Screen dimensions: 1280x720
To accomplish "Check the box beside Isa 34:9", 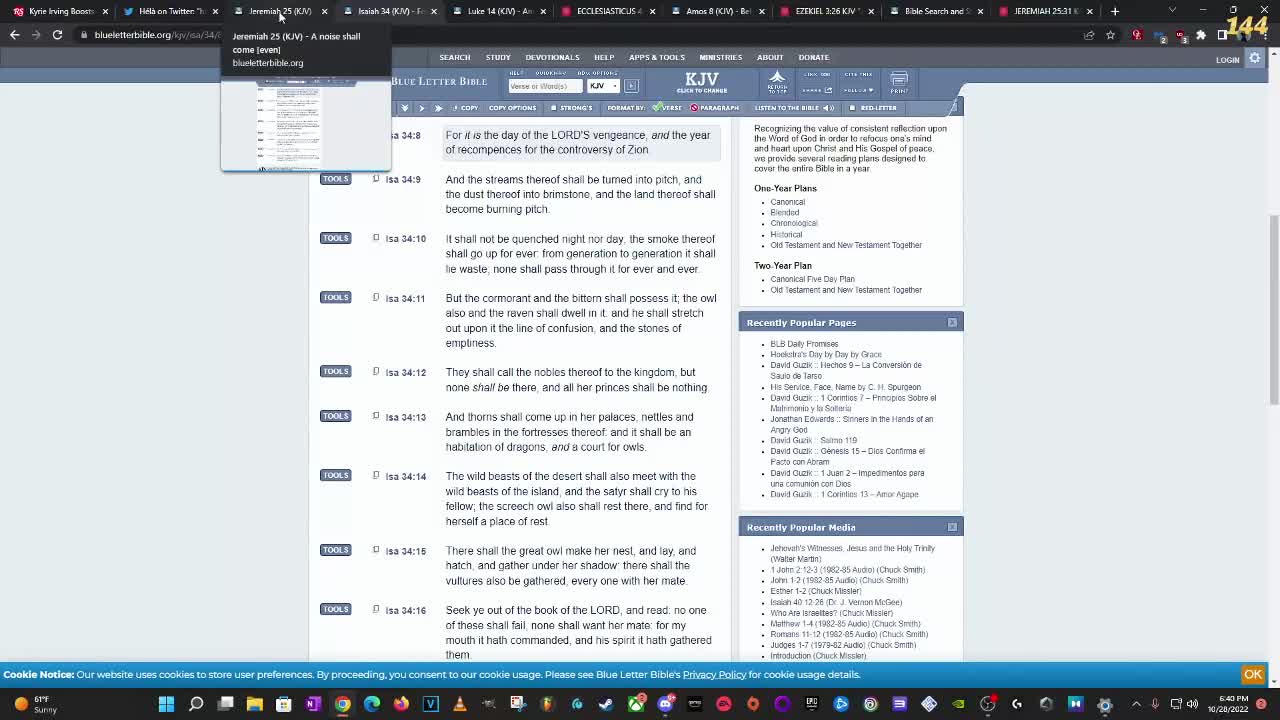I will (376, 179).
